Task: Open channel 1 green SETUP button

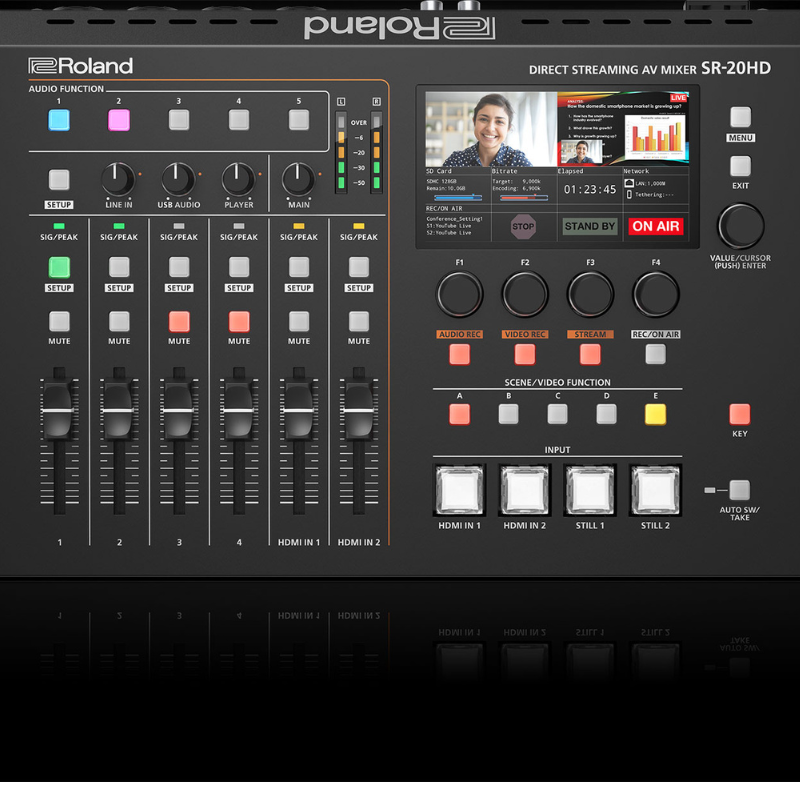Action: pos(59,267)
